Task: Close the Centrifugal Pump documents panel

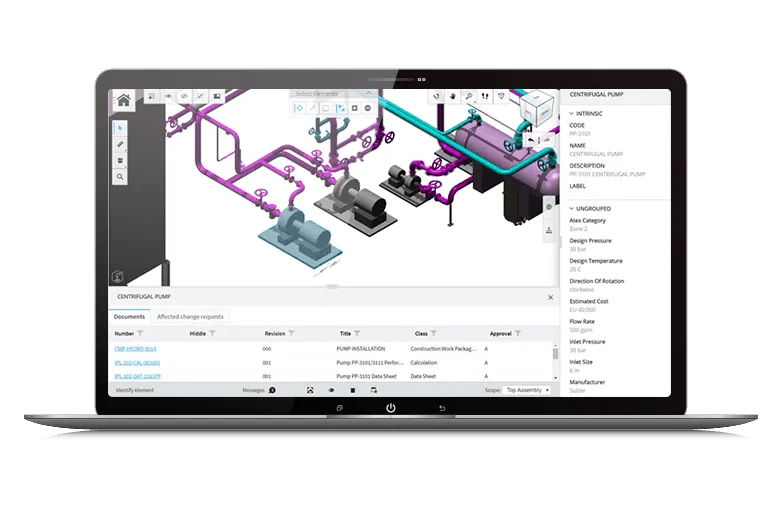Action: (x=550, y=297)
